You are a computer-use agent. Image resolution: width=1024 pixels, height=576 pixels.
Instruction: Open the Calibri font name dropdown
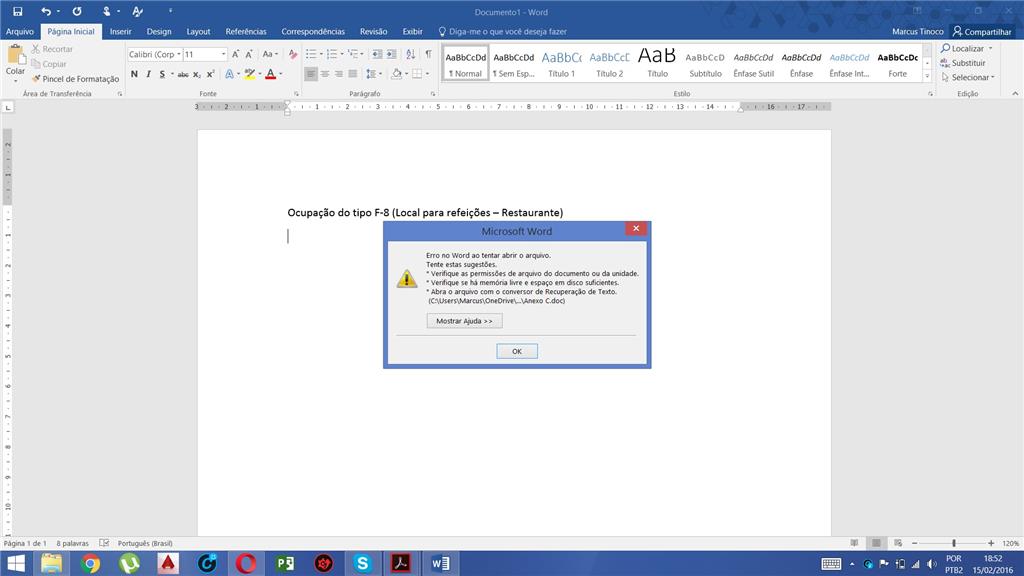[x=178, y=54]
